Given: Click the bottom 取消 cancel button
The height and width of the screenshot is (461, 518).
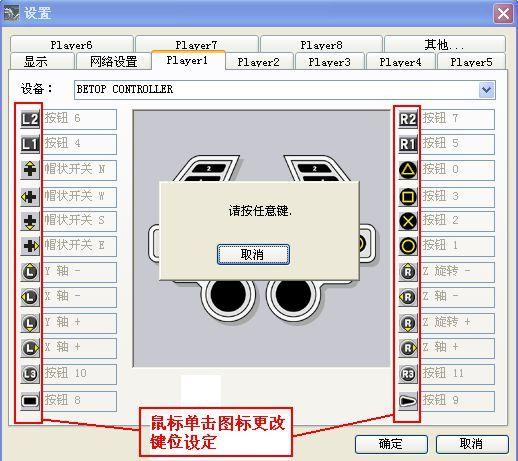Looking at the screenshot, I should tap(472, 444).
